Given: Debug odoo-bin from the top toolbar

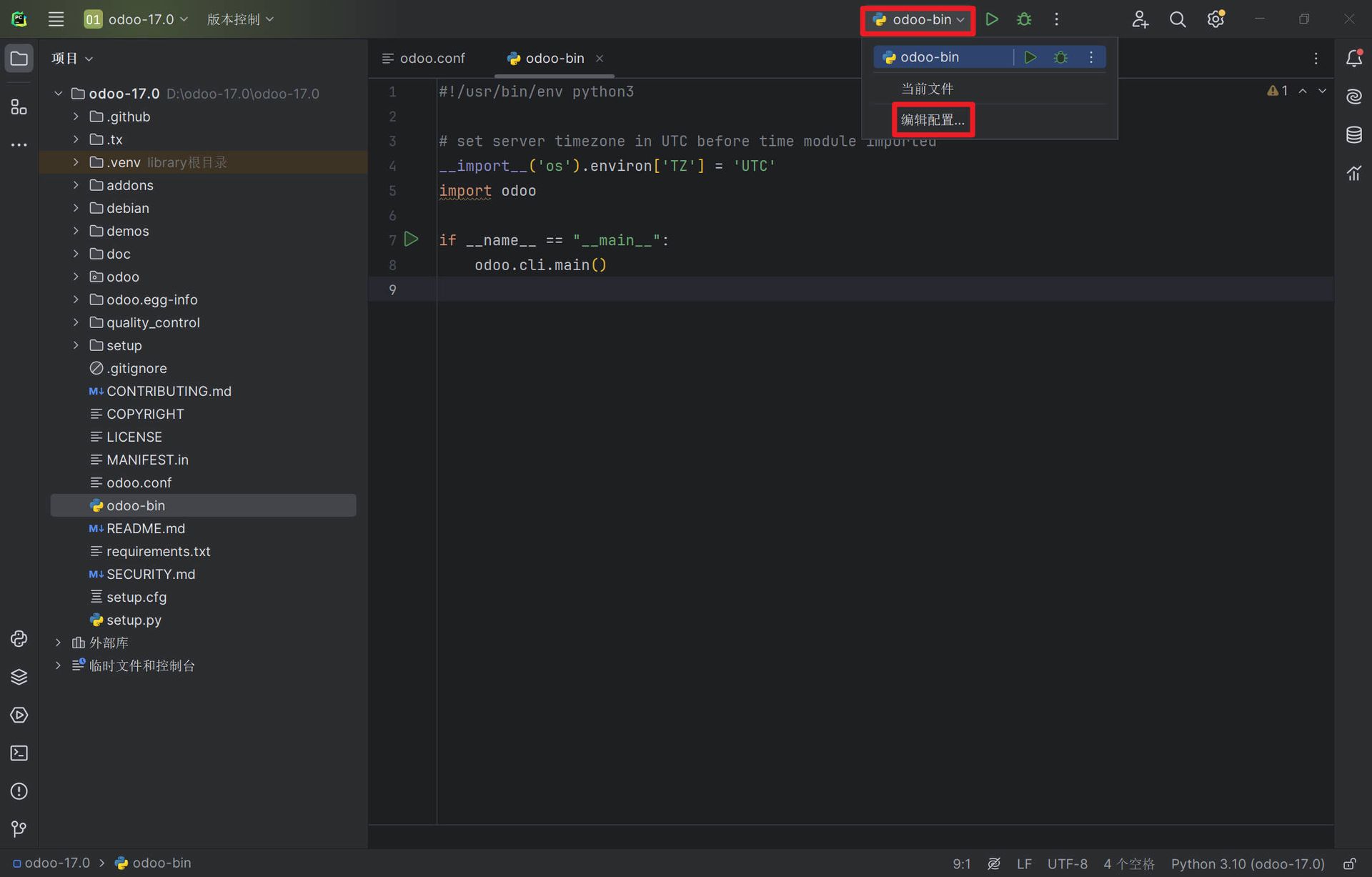Looking at the screenshot, I should coord(1024,19).
